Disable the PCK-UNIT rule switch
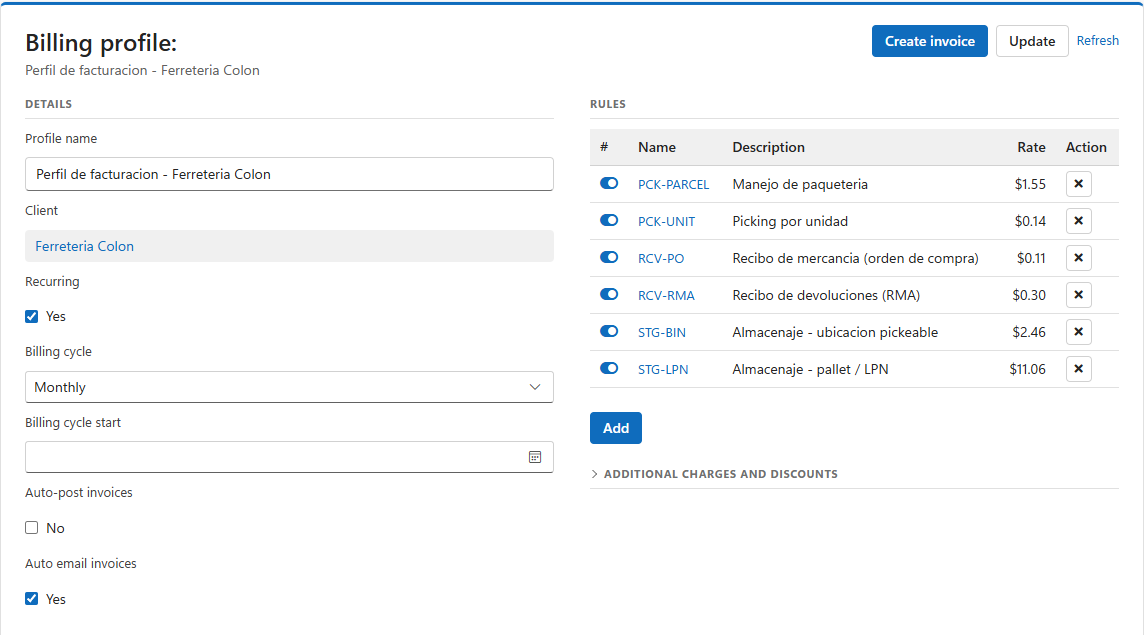Image resolution: width=1144 pixels, height=635 pixels. (x=609, y=220)
